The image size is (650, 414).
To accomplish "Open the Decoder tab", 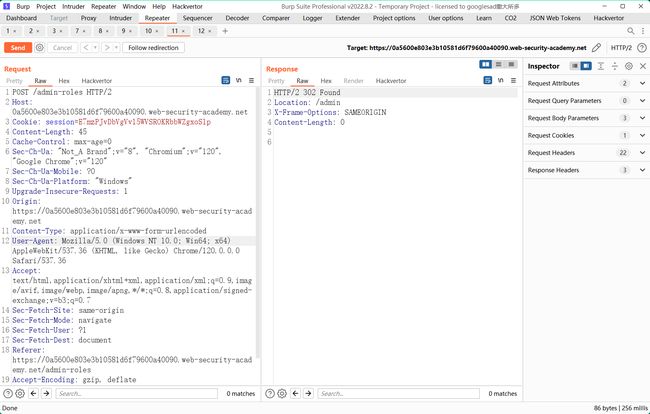I will 238,18.
